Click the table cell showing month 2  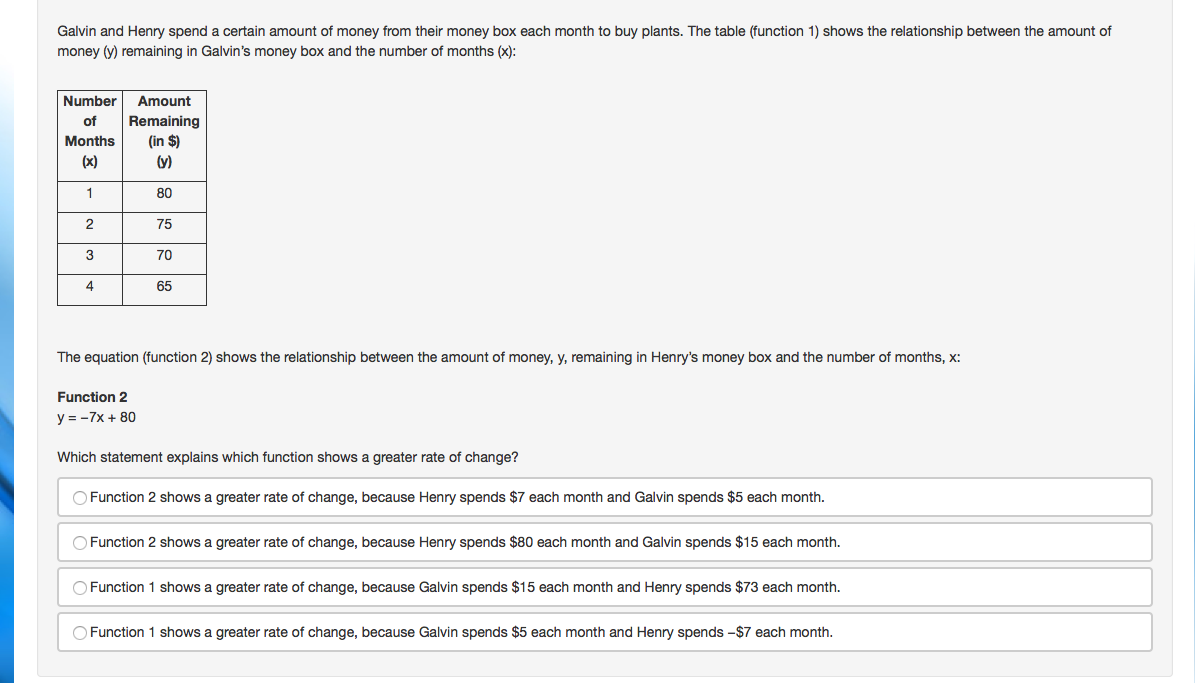pos(90,224)
